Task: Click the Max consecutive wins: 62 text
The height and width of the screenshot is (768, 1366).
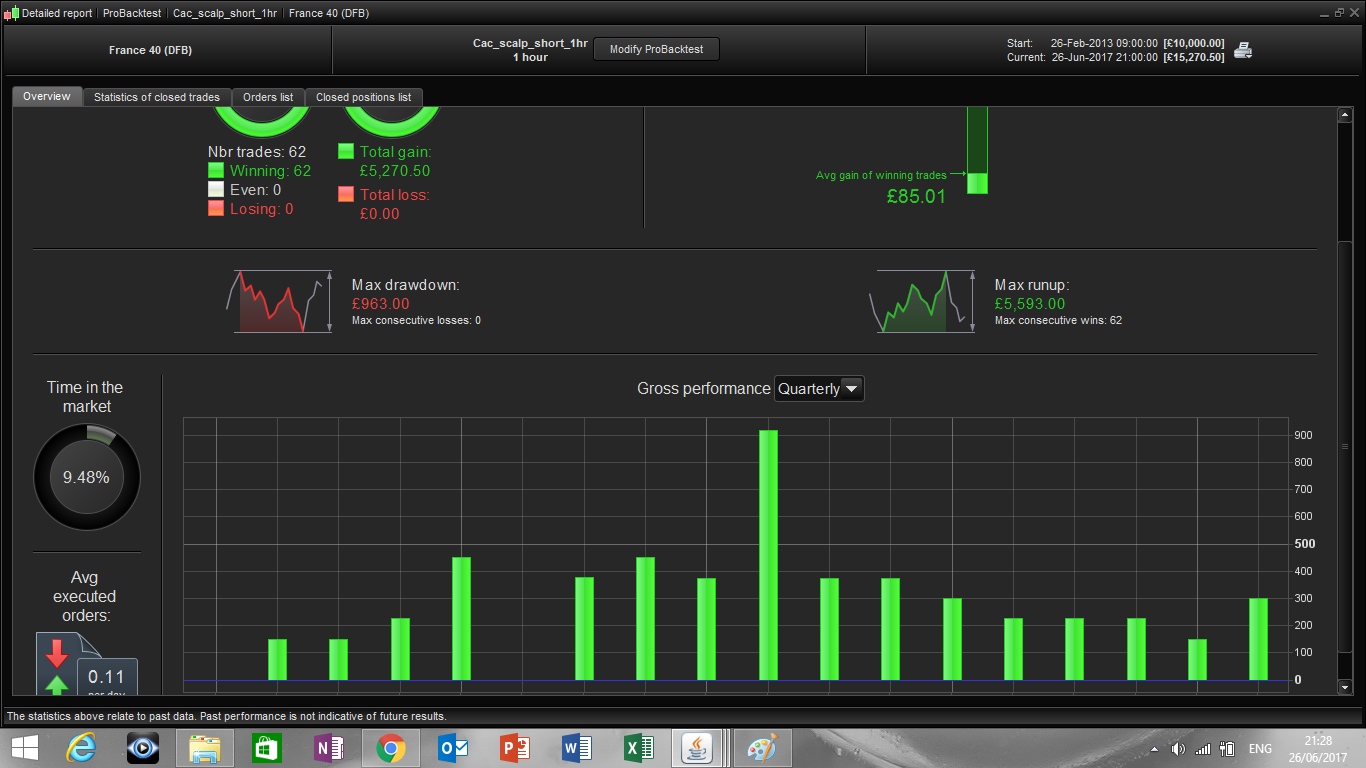Action: pos(1058,320)
